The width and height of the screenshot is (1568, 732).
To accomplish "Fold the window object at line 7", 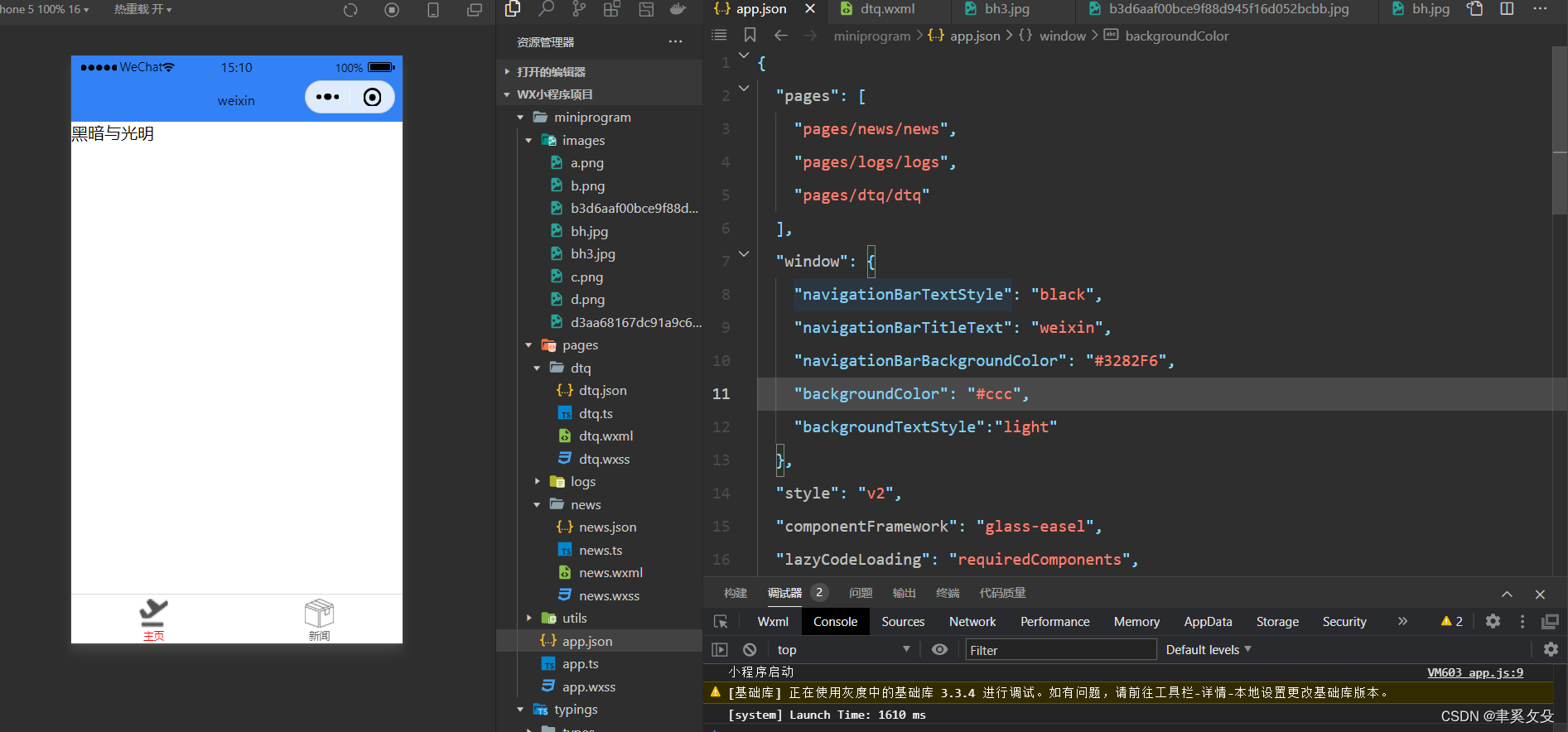I will pyautogui.click(x=744, y=254).
